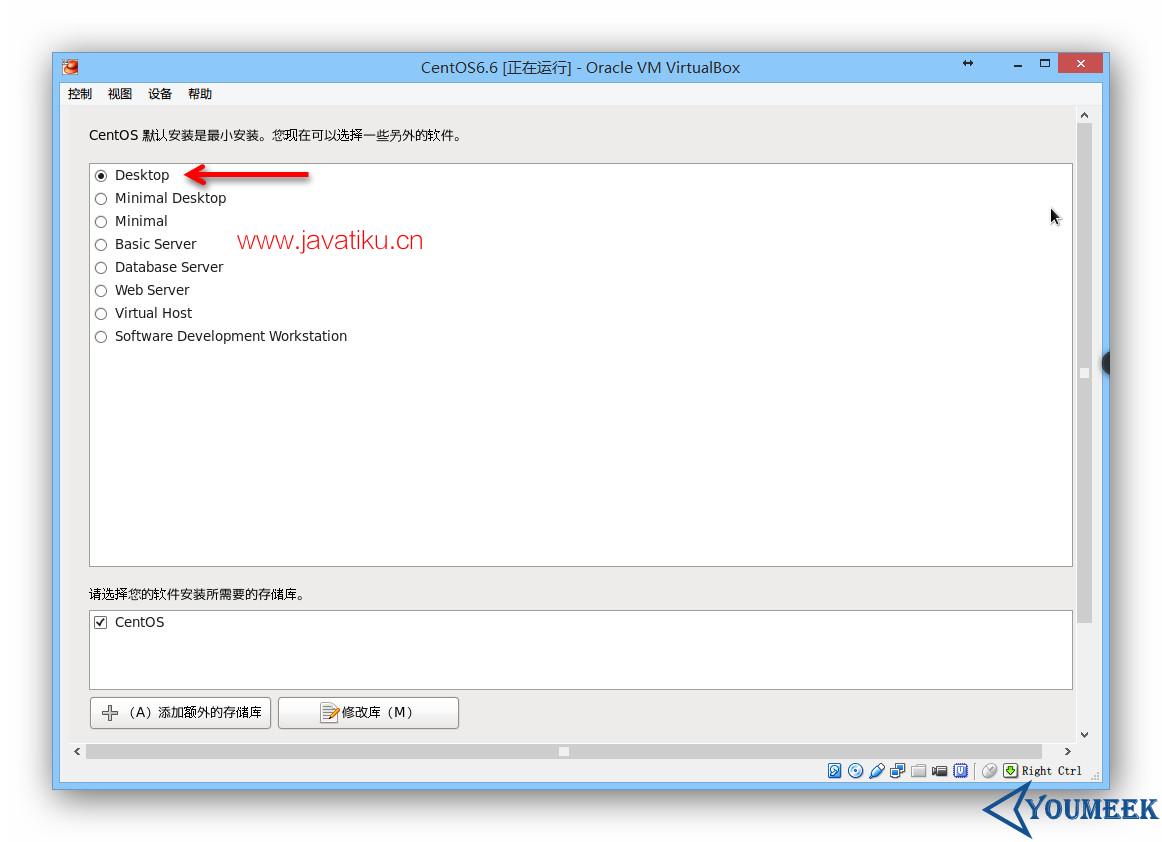Click the CPU virtualization status icon

click(x=960, y=771)
